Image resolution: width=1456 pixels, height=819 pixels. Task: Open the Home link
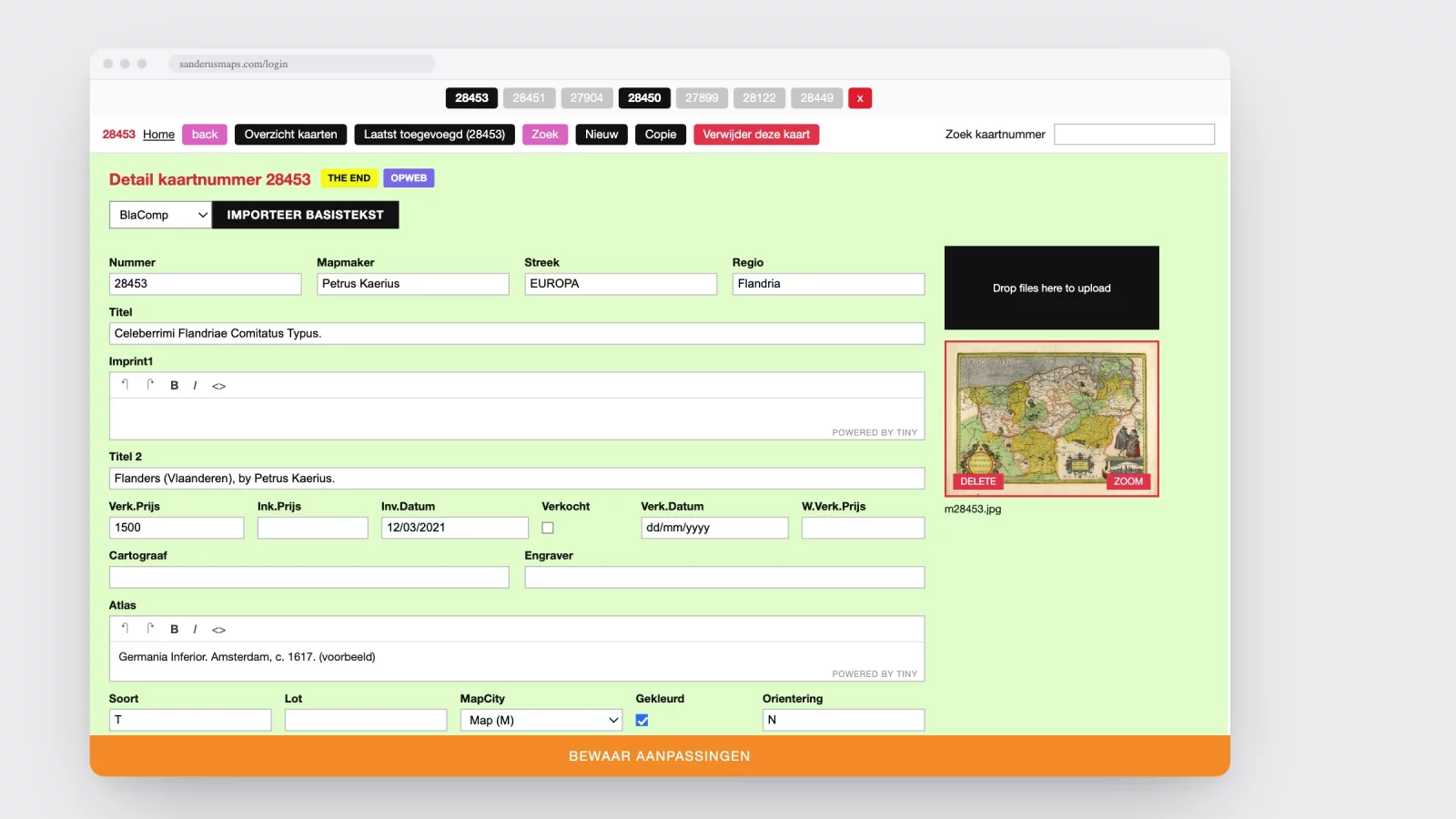click(x=158, y=135)
